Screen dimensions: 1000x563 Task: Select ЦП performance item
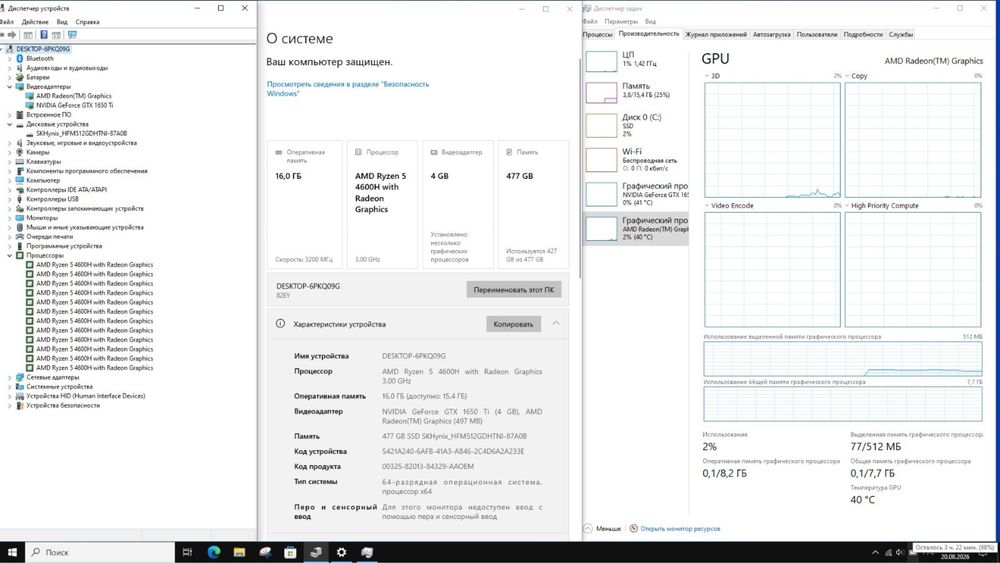click(x=636, y=61)
